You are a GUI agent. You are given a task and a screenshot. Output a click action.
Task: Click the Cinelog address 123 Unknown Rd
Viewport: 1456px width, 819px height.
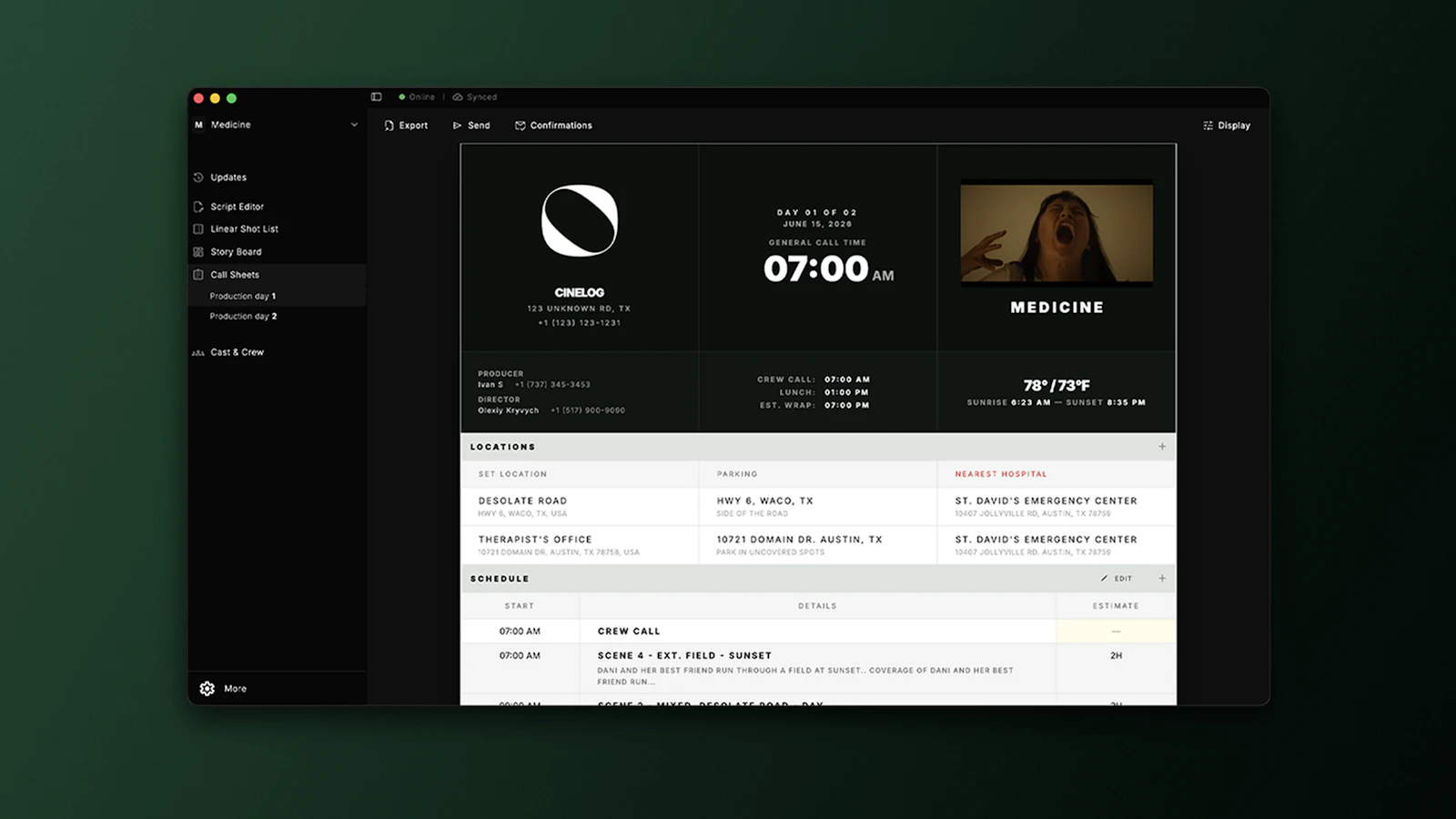(579, 308)
